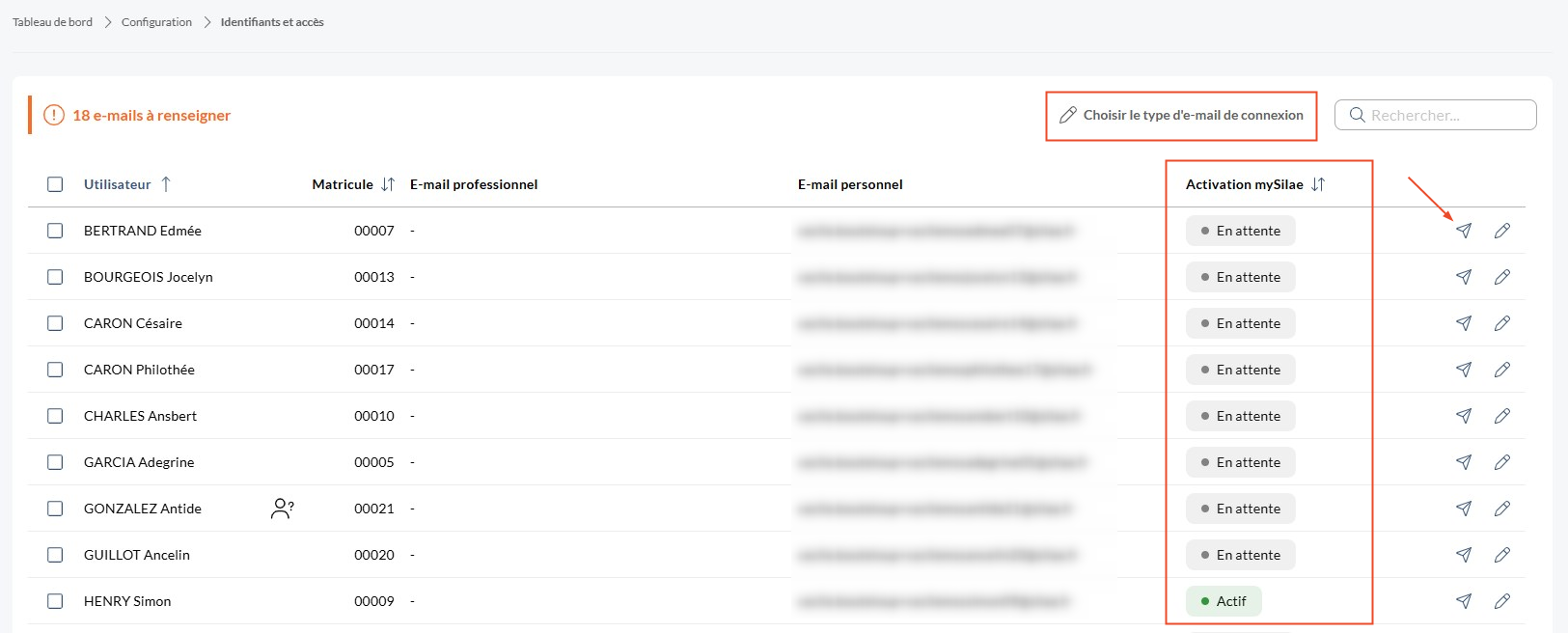Screen dimensions: 1568x633
Task: Edit HENRY Simon's row with pencil
Action: (x=1502, y=601)
